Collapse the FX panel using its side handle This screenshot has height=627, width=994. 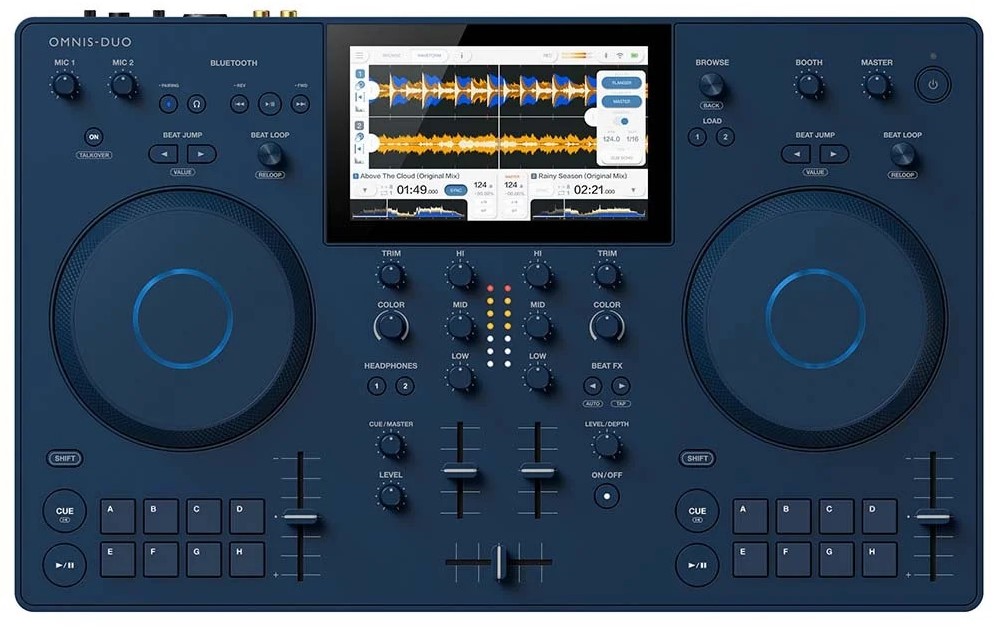tap(591, 117)
